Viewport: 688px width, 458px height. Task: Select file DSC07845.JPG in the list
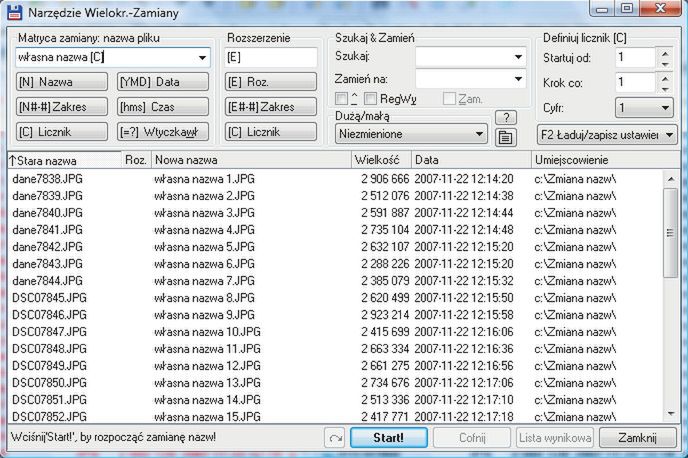[x=49, y=298]
